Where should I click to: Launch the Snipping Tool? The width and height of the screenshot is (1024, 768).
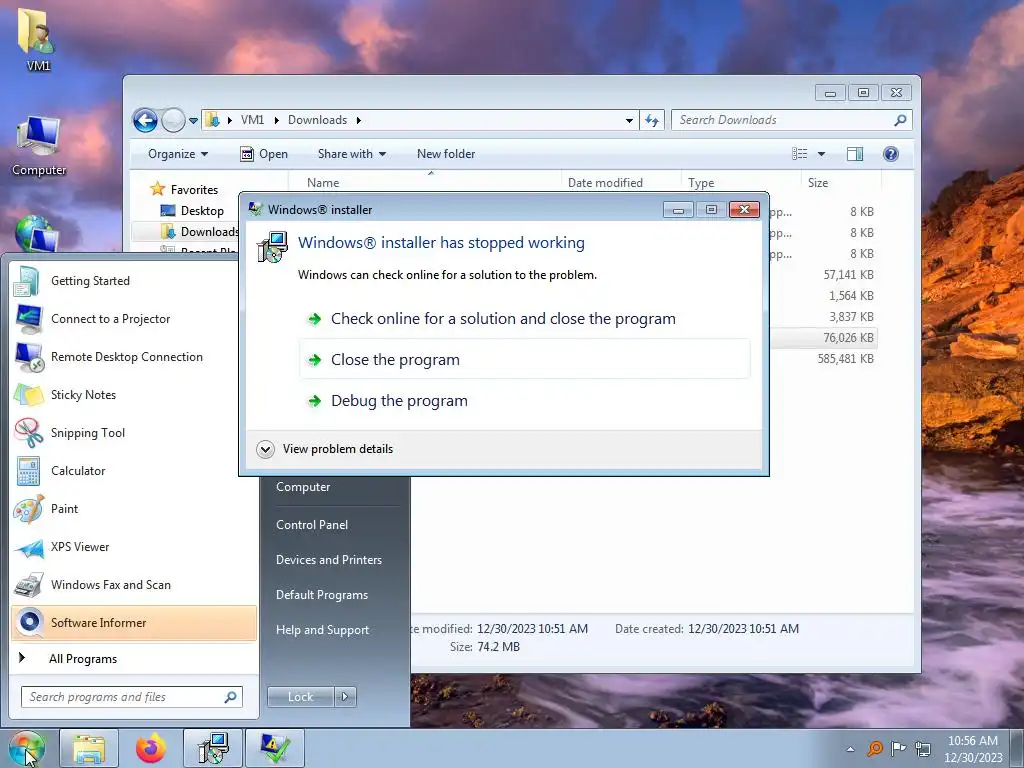point(134,432)
